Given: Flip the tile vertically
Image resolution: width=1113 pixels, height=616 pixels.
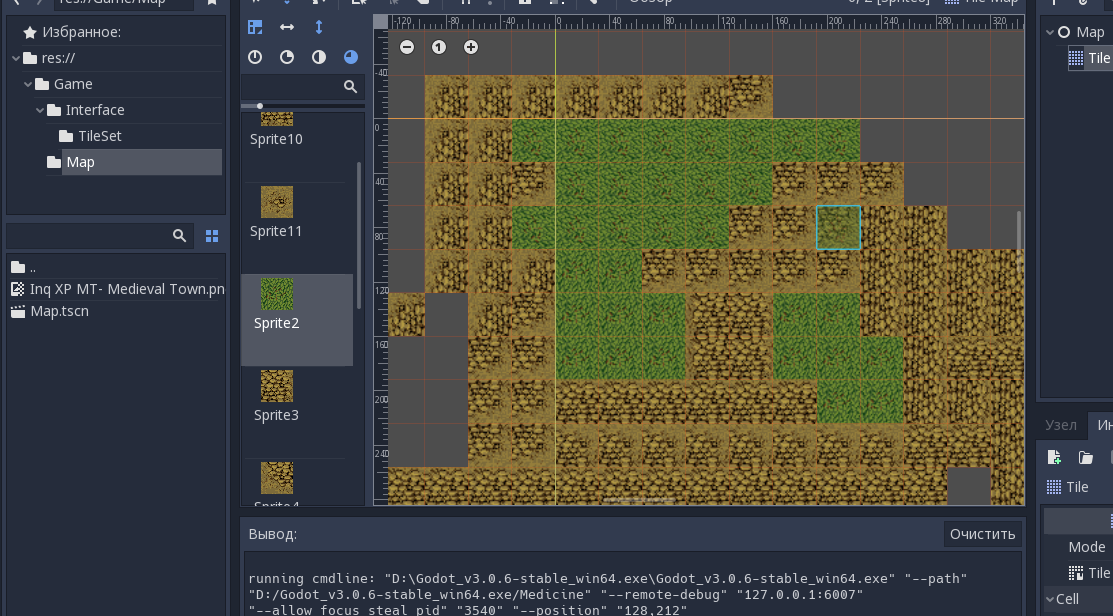Looking at the screenshot, I should click(319, 27).
